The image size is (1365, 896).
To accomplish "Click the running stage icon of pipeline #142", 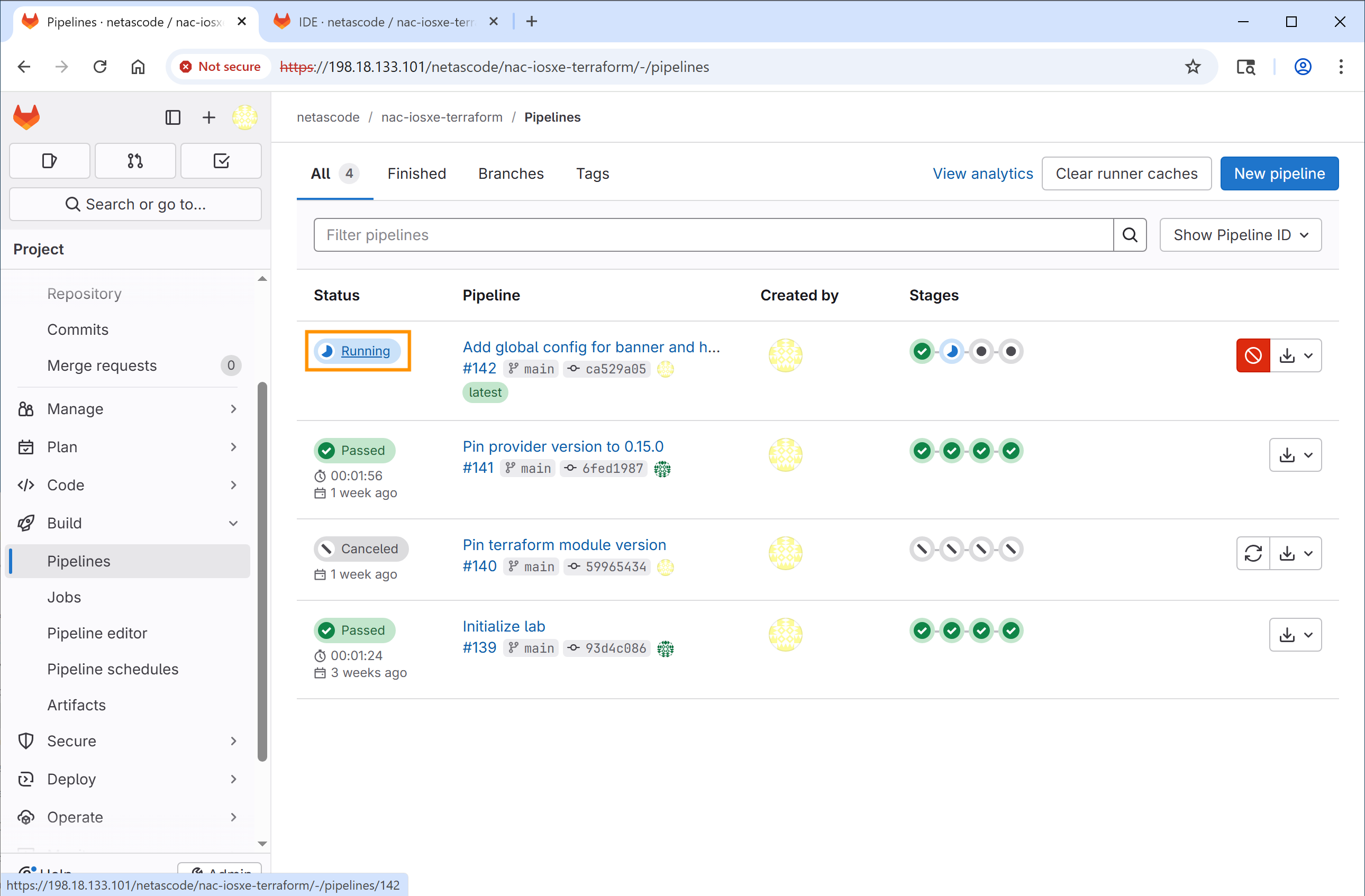I will 951,351.
